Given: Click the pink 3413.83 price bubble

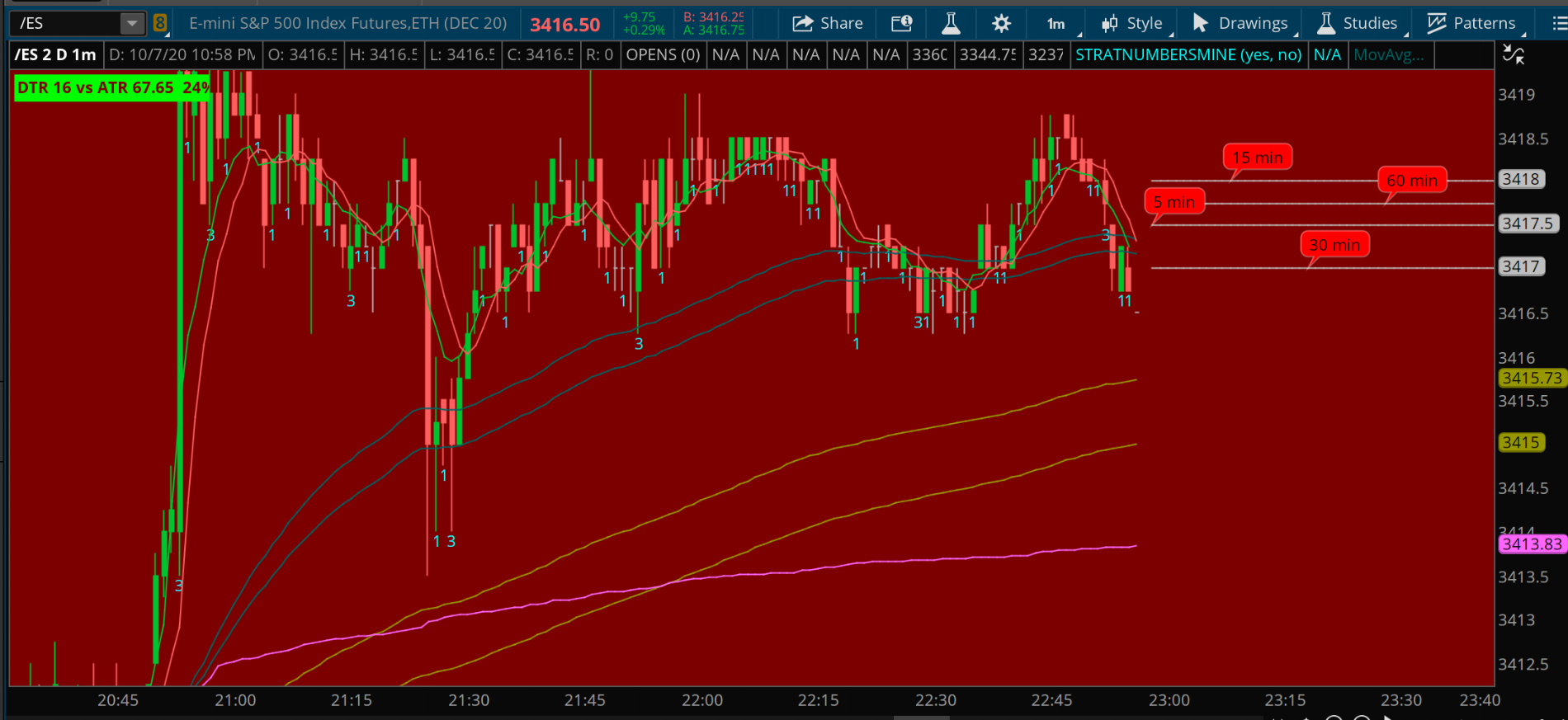Looking at the screenshot, I should point(1531,544).
